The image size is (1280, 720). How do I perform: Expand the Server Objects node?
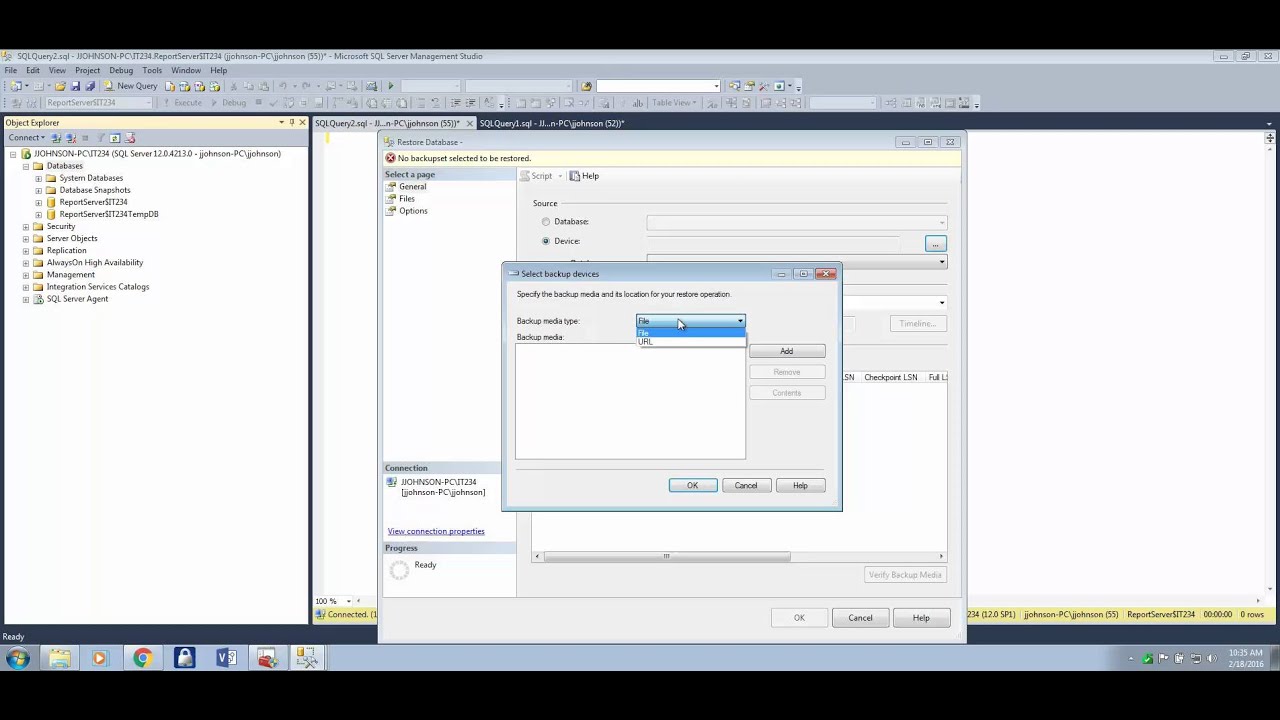pyautogui.click(x=26, y=239)
